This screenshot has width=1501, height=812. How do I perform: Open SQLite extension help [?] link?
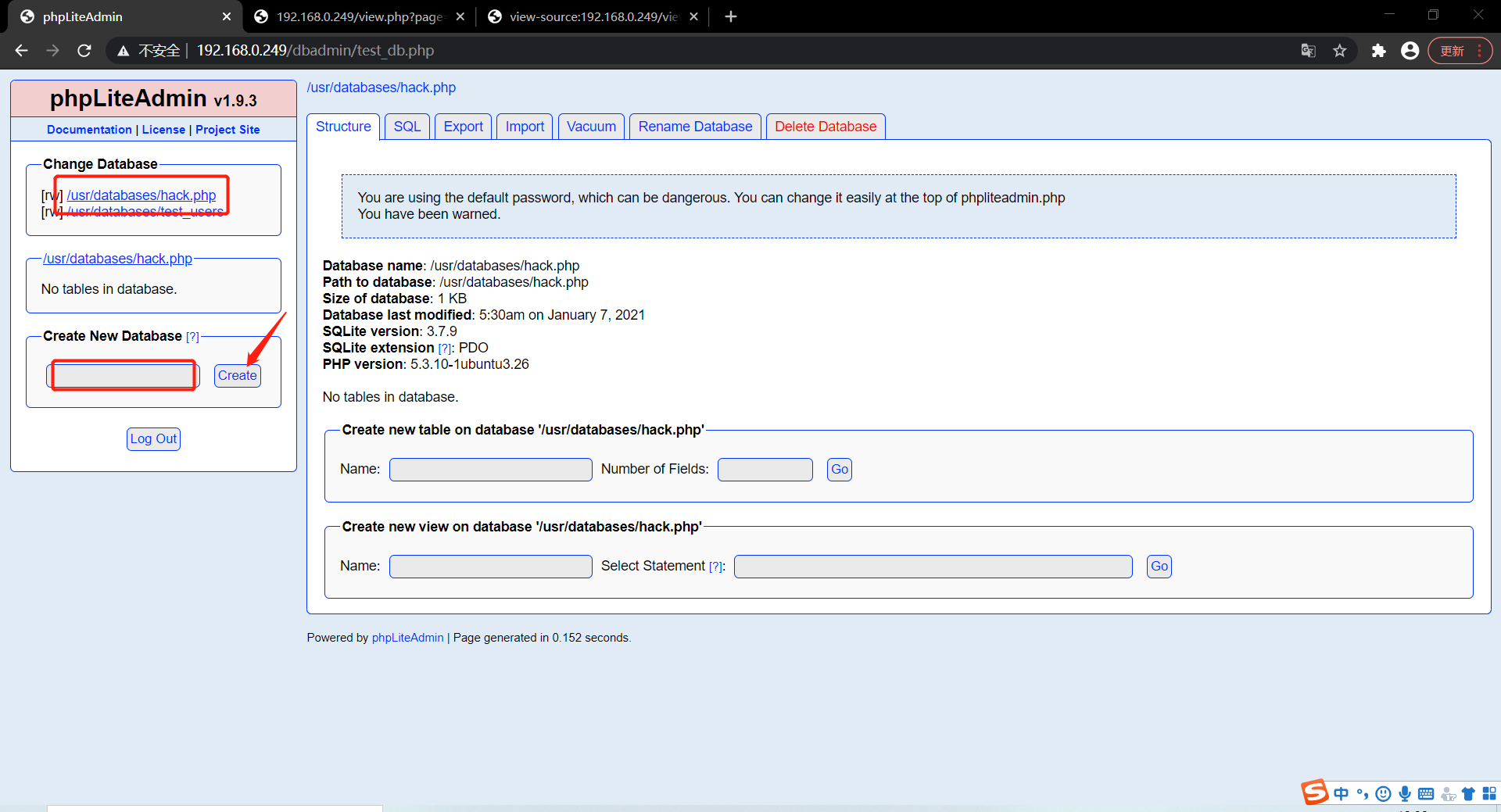tap(445, 349)
